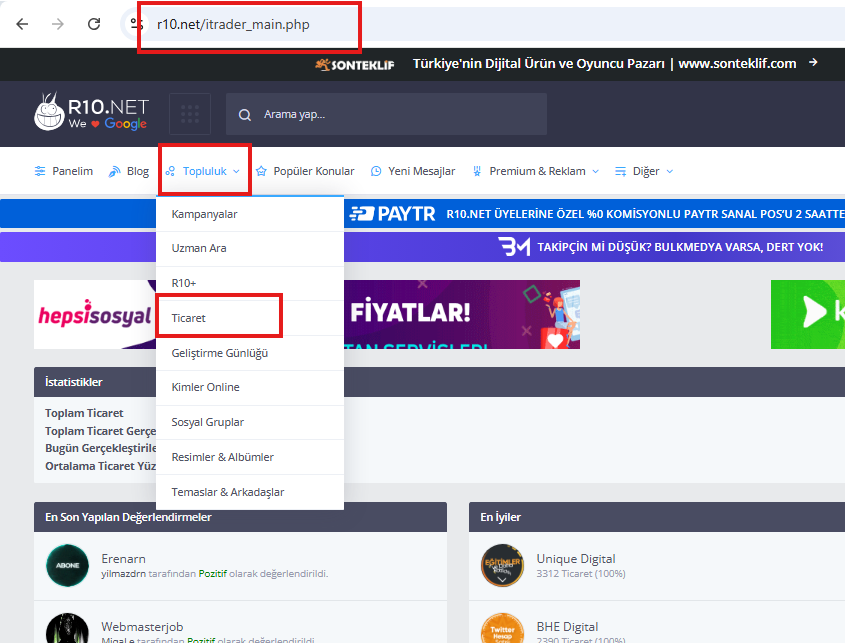This screenshot has width=845, height=643.
Task: Open Erenarn's profile link
Action: pos(123,559)
